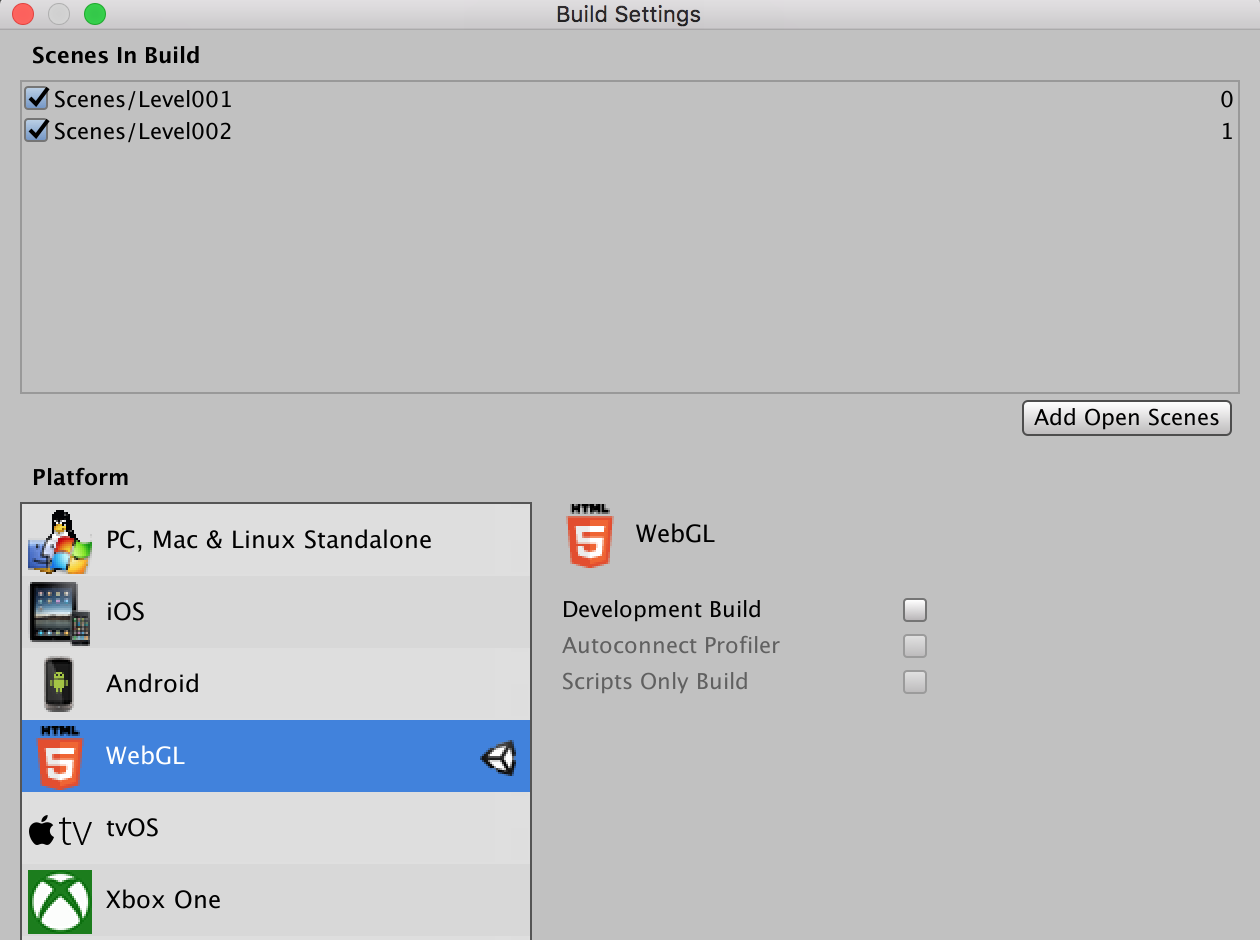Click the Android robot phone icon
The width and height of the screenshot is (1260, 940).
pyautogui.click(x=59, y=684)
